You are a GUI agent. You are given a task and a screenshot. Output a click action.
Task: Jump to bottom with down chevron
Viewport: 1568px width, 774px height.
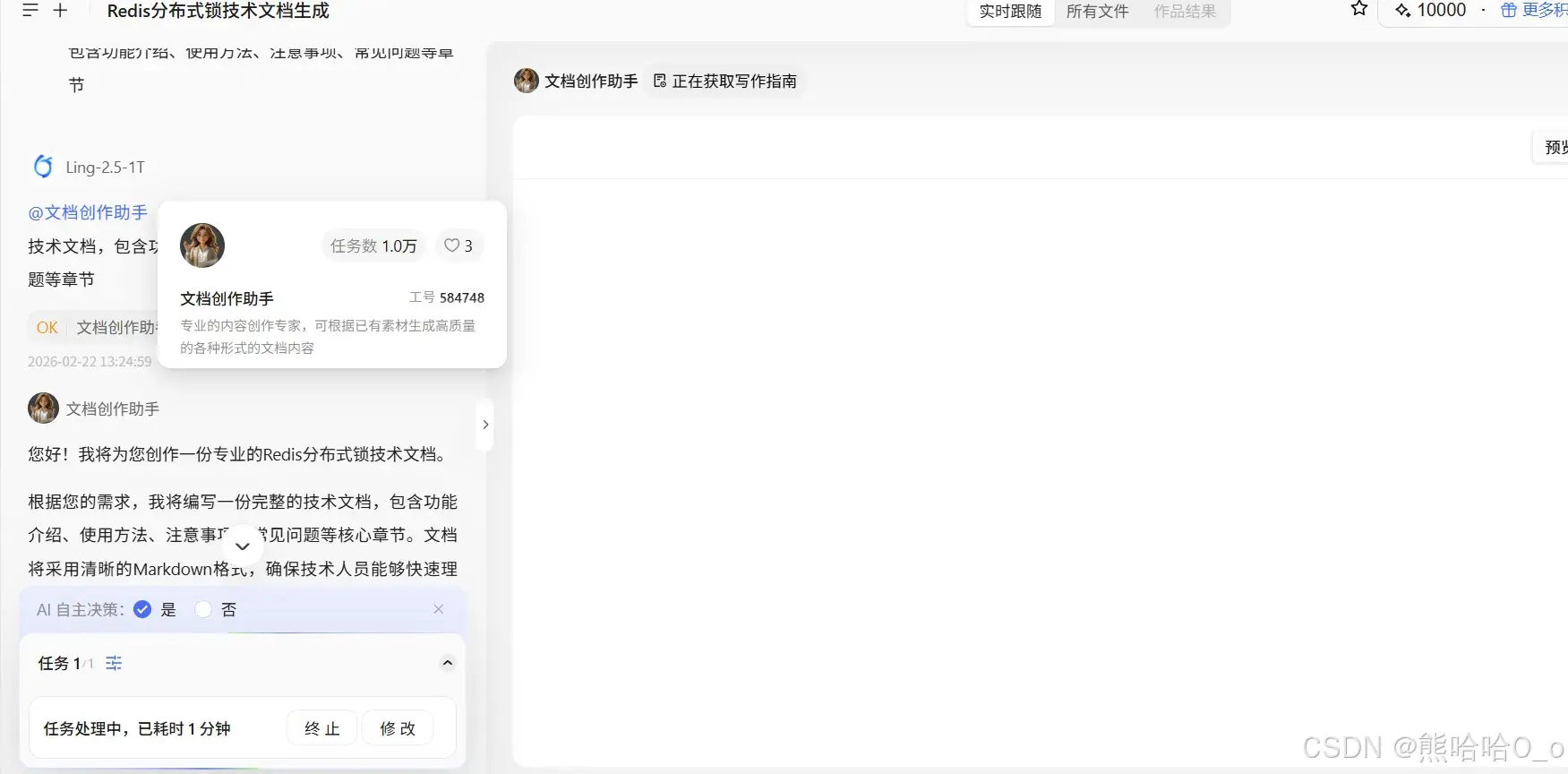click(242, 546)
